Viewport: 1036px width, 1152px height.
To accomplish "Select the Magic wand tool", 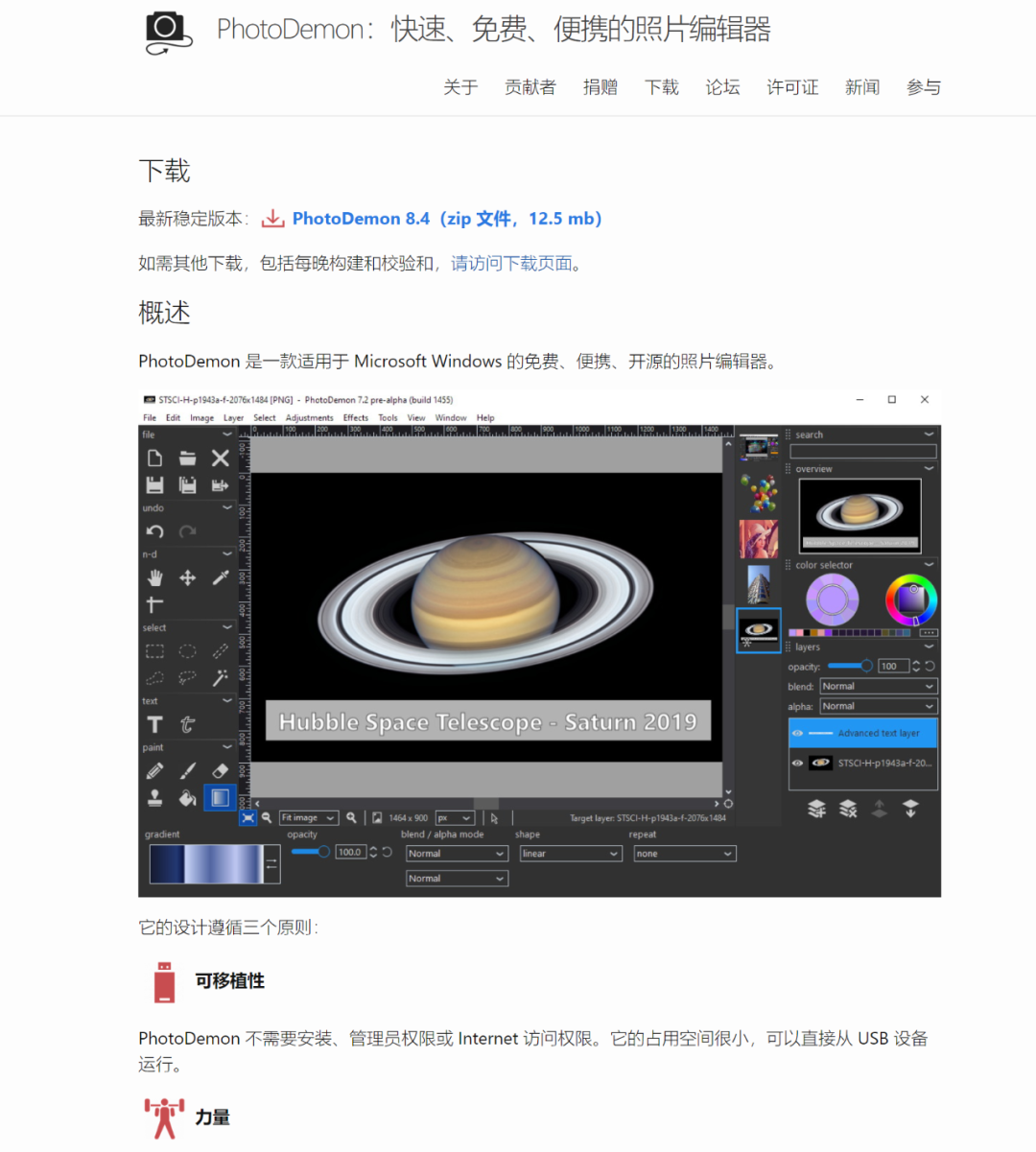I will [x=221, y=678].
